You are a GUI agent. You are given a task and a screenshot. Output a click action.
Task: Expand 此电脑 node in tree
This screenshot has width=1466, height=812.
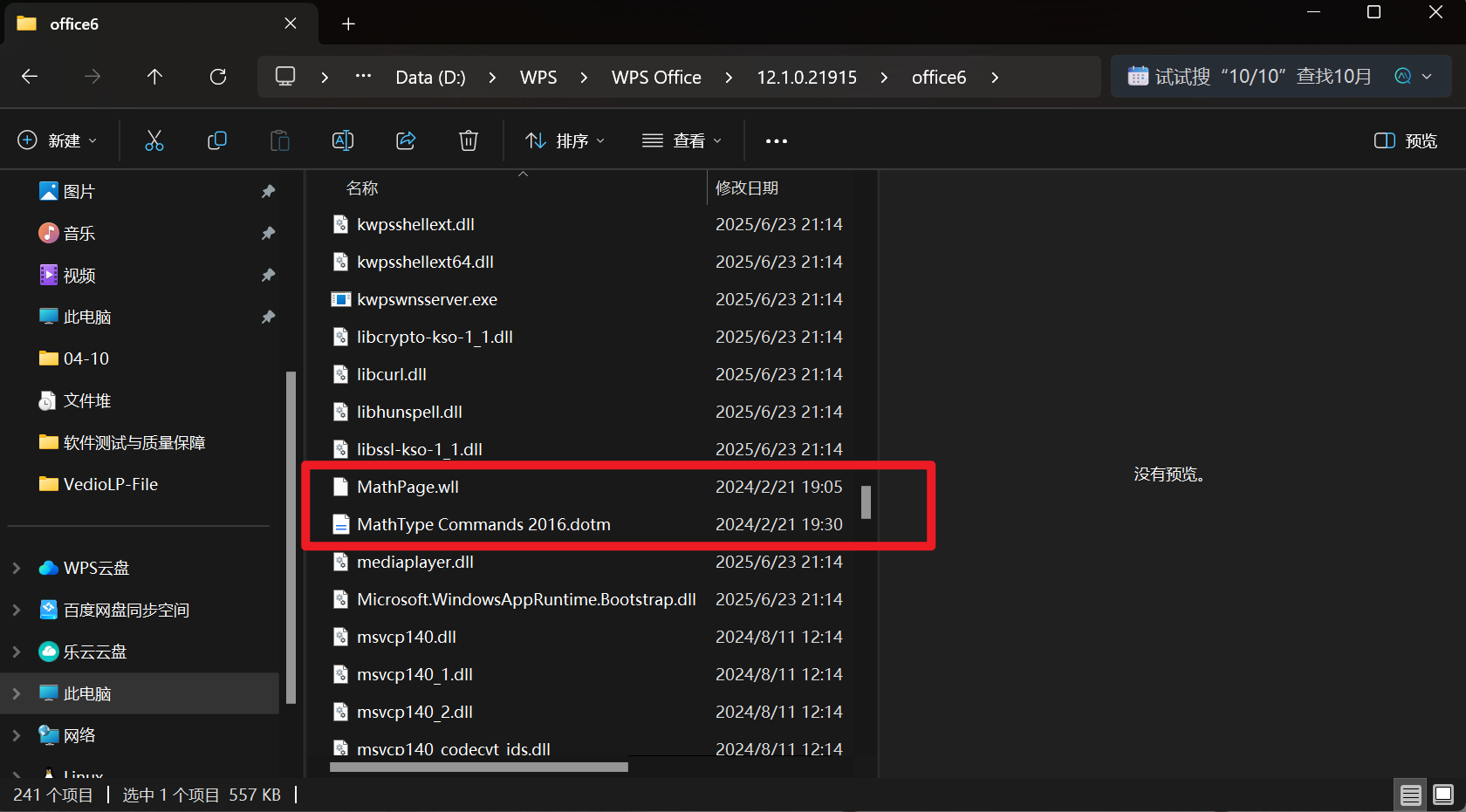pos(17,693)
